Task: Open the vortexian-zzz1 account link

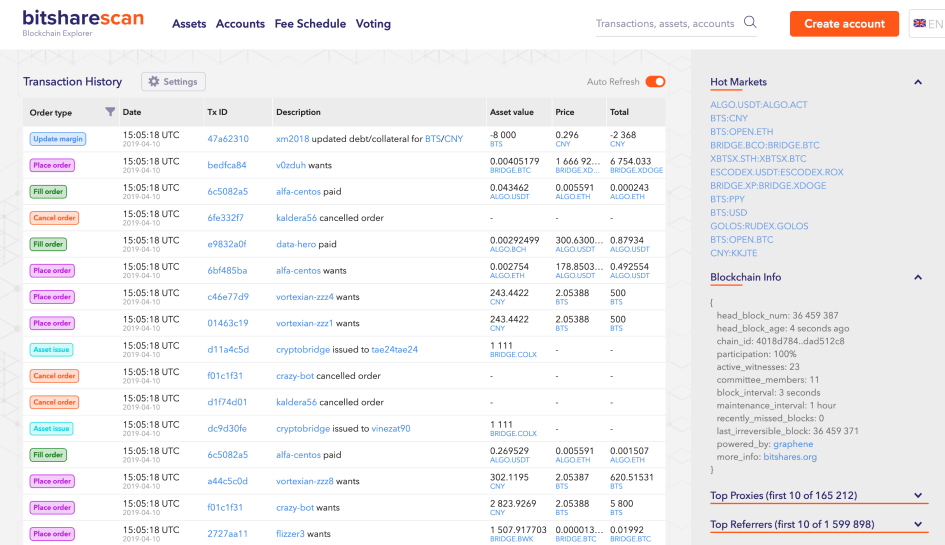Action: pyautogui.click(x=304, y=323)
